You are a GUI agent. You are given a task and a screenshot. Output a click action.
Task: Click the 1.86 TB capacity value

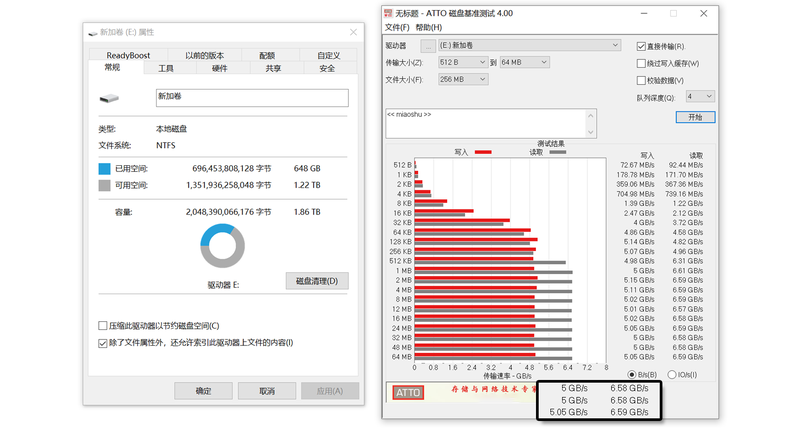pyautogui.click(x=307, y=212)
